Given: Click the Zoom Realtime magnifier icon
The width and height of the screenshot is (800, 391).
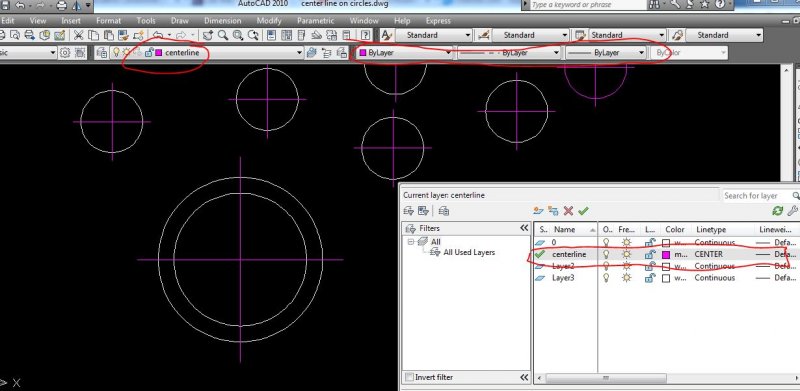Looking at the screenshot, I should (x=223, y=35).
